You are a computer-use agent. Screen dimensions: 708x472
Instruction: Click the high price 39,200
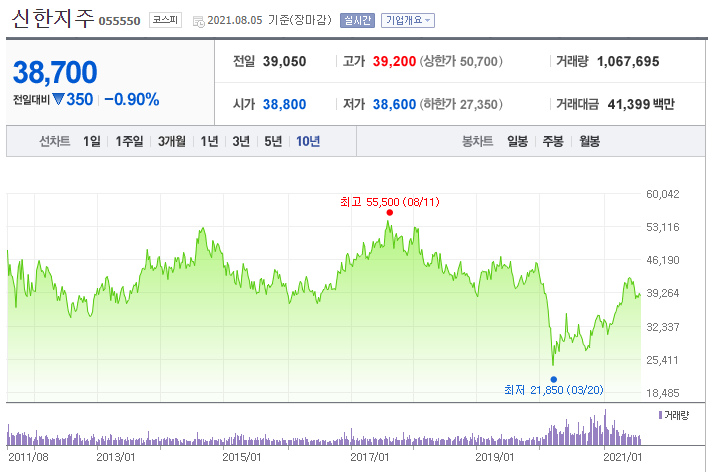394,61
